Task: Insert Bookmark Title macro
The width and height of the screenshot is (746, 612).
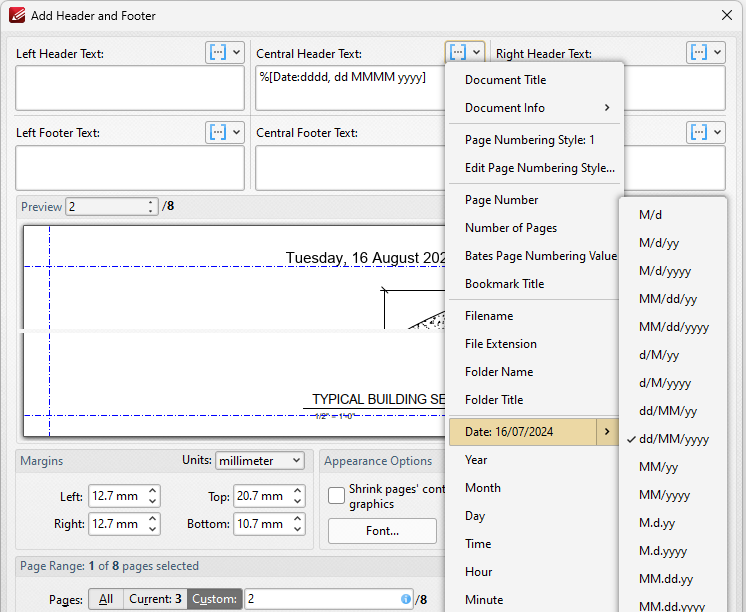Action: click(x=534, y=284)
